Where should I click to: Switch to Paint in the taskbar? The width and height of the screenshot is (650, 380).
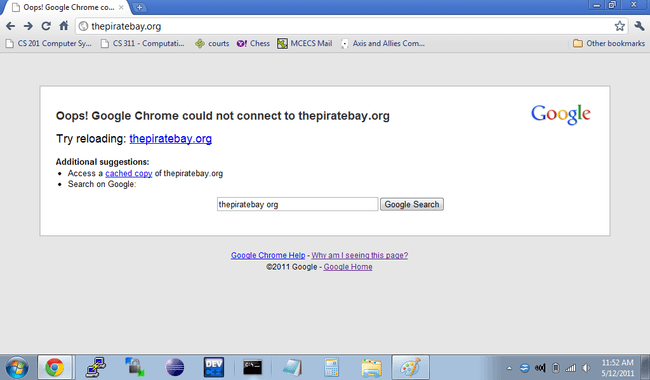pyautogui.click(x=410, y=367)
